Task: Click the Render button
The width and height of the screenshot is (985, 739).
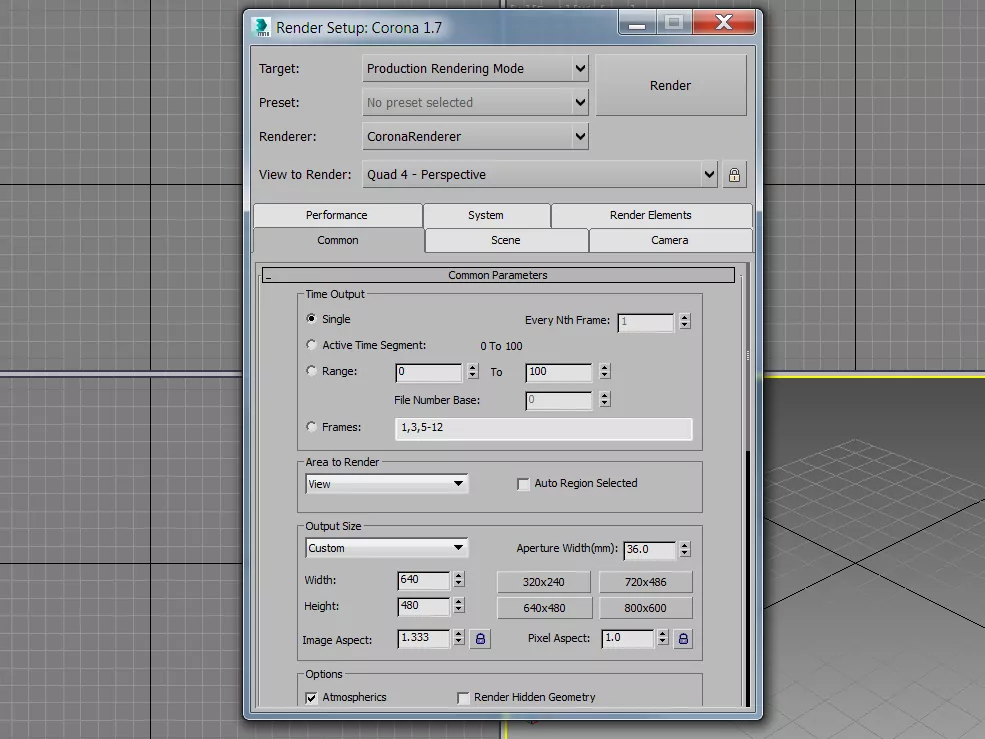Action: 670,86
